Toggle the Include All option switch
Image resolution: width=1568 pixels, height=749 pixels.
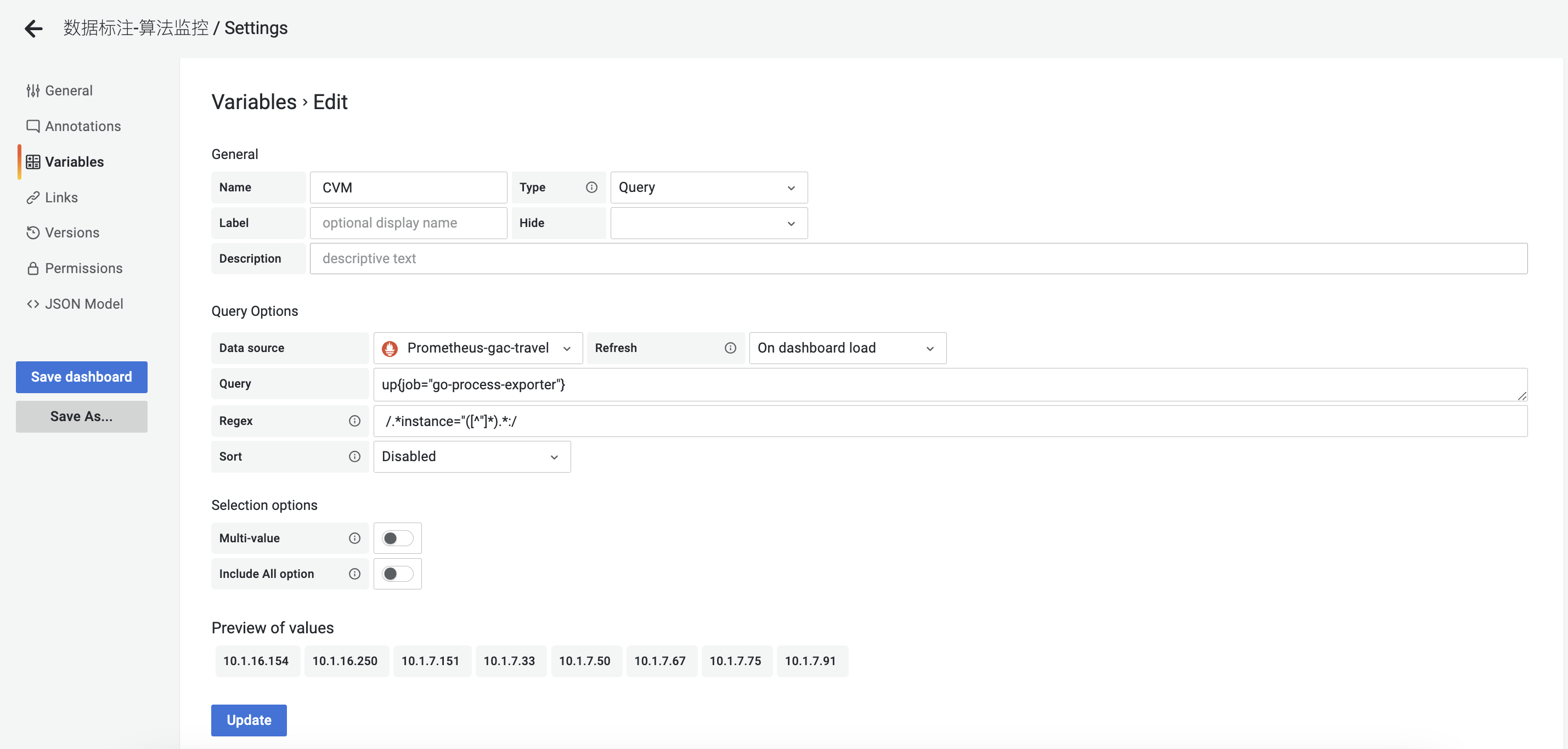397,574
